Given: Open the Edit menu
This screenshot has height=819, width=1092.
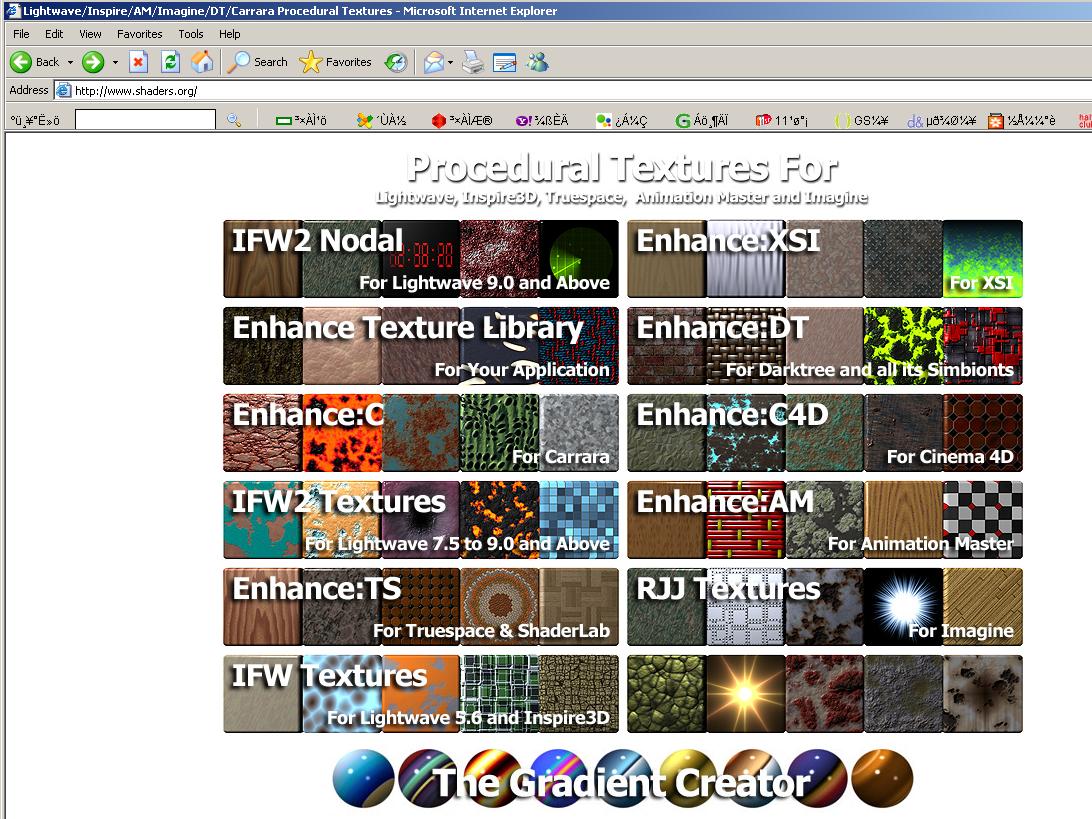Looking at the screenshot, I should pos(54,33).
